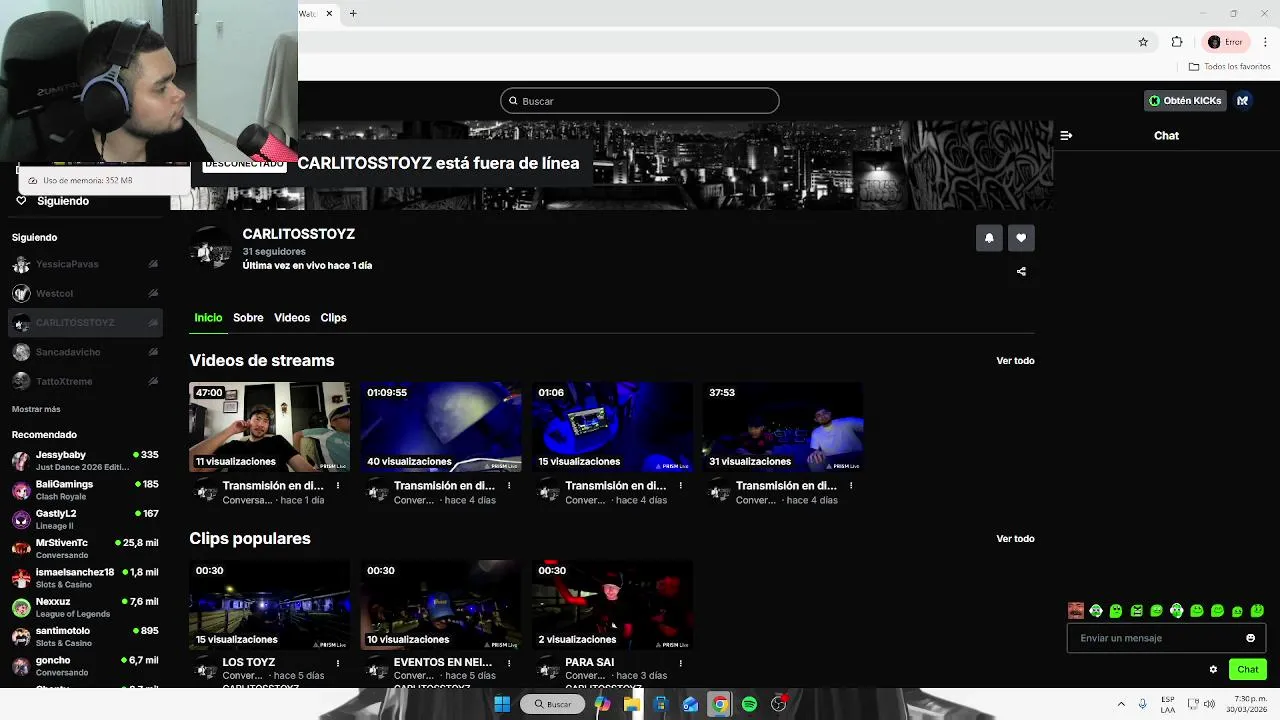
Task: Click the taskbar Buscar search box
Action: (x=553, y=704)
